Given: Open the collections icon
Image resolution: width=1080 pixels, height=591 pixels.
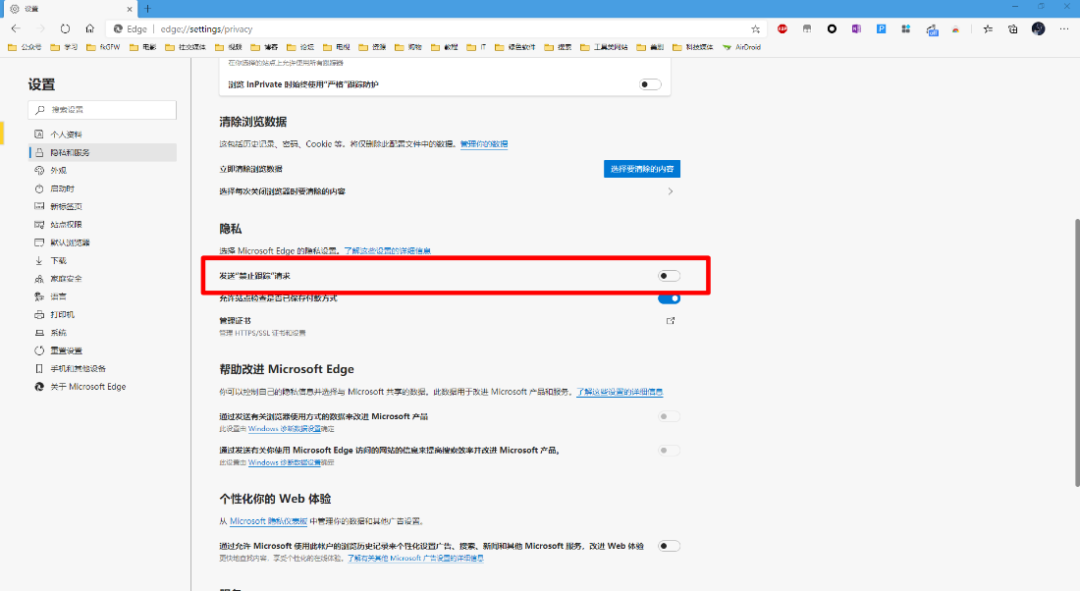Looking at the screenshot, I should [1012, 29].
